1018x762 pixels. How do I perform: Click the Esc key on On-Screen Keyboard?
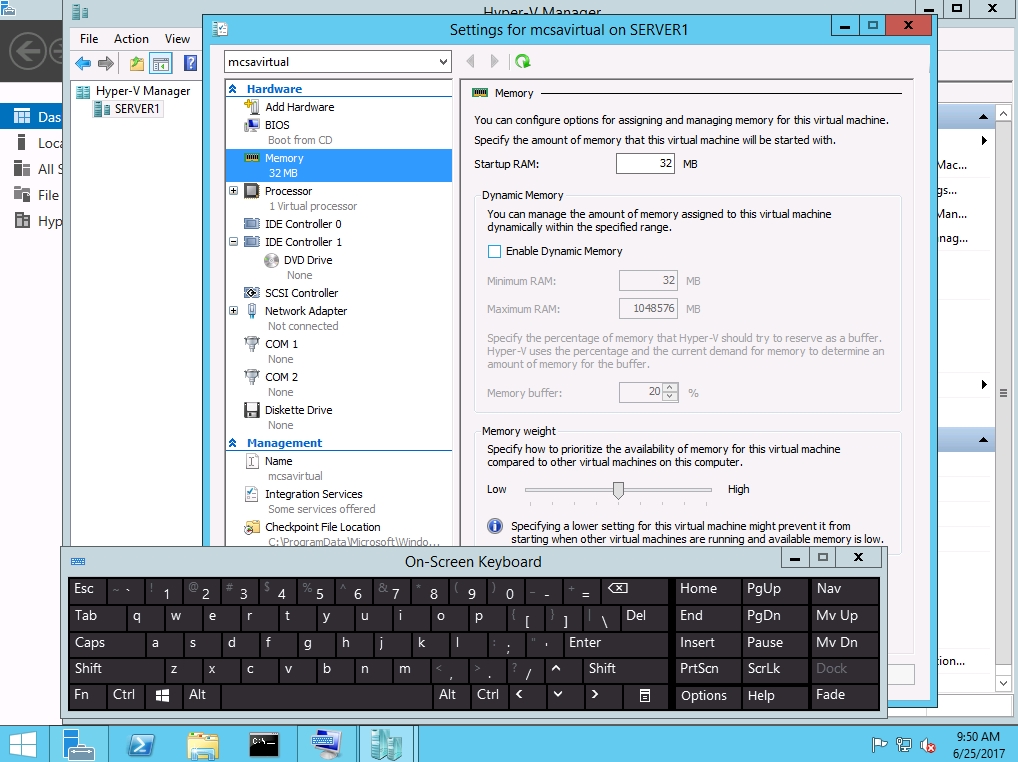88,589
